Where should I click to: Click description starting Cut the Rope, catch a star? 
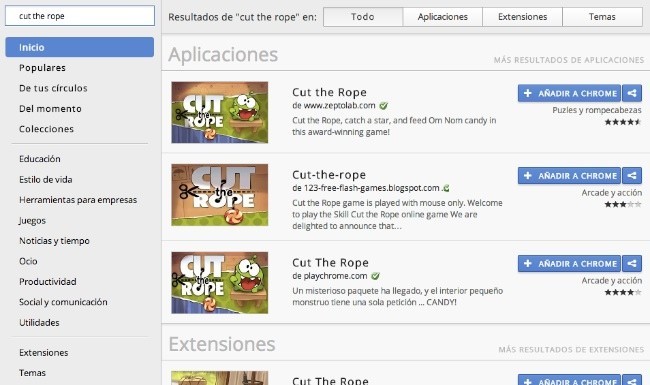[x=394, y=126]
